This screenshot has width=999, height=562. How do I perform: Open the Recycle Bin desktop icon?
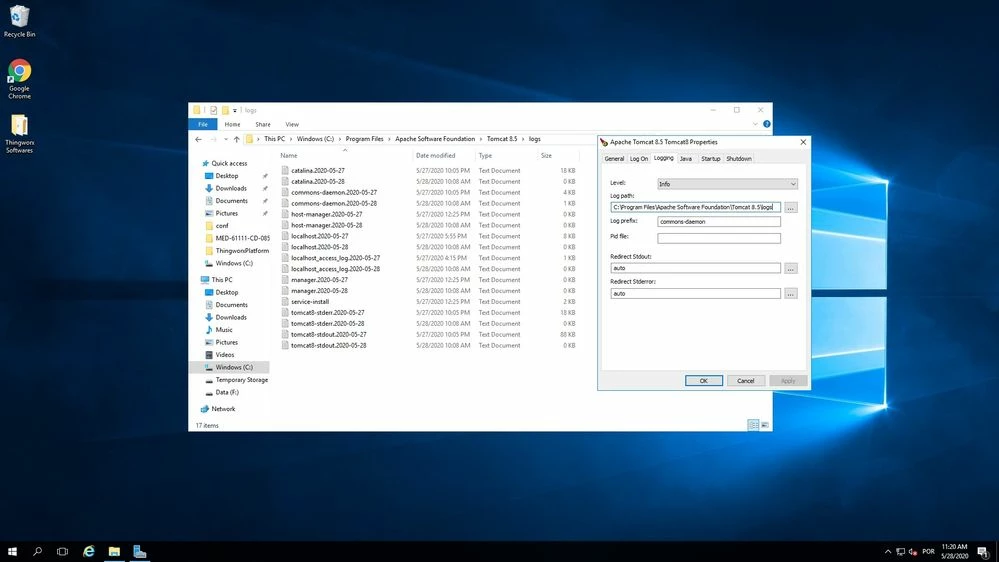pos(19,22)
